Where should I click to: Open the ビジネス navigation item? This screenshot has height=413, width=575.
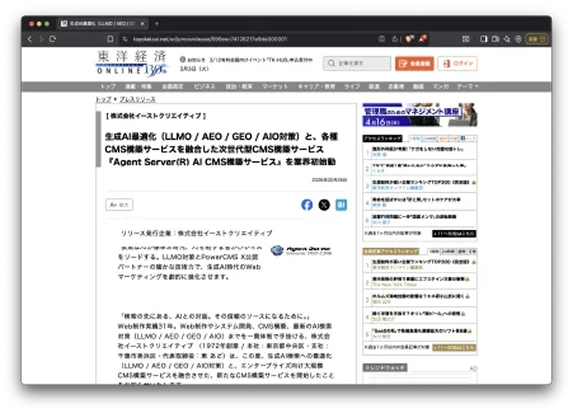tap(204, 86)
